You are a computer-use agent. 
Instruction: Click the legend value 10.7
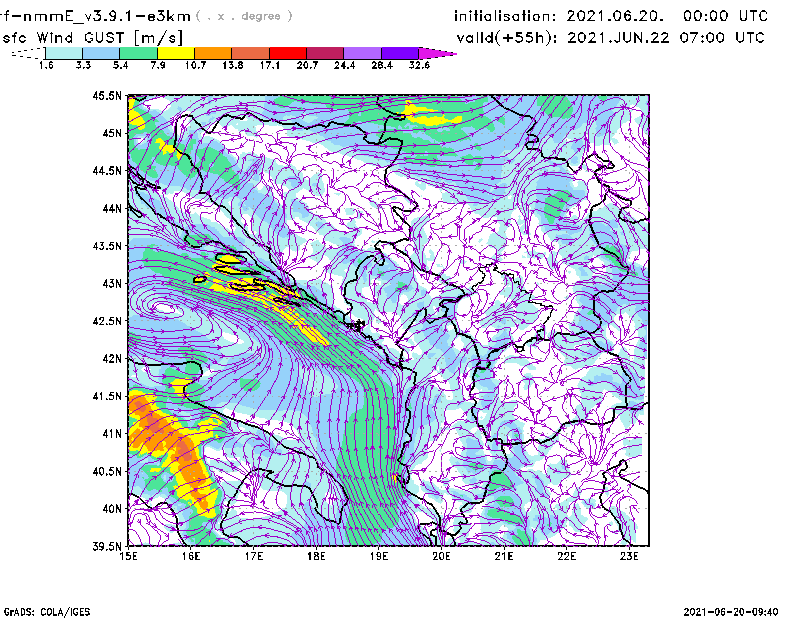click(195, 65)
